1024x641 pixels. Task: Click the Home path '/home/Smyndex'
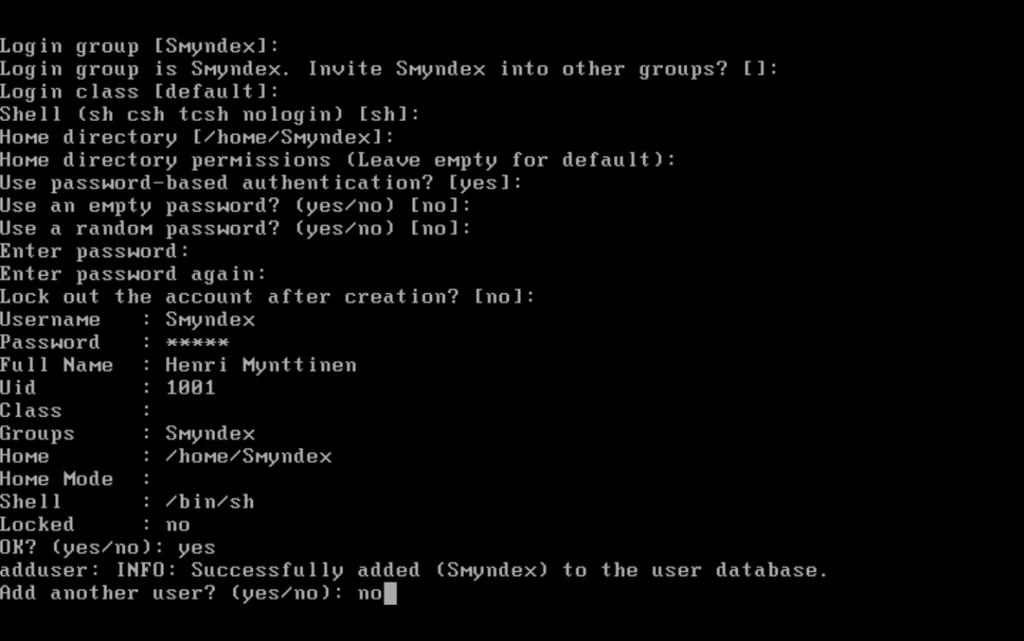click(x=249, y=456)
